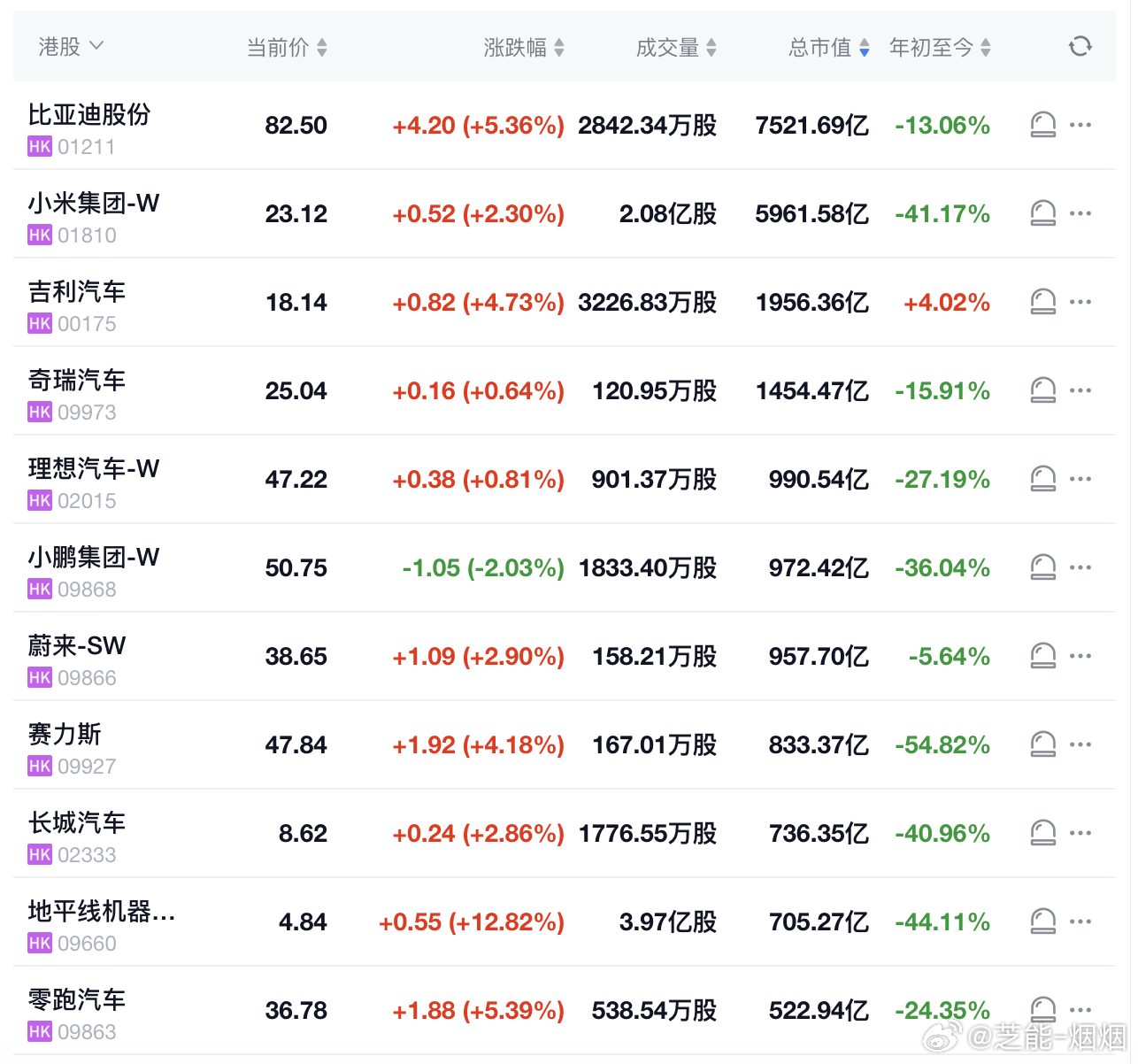The height and width of the screenshot is (1064, 1138).
Task: Open the more options dots for 理想汽车-W
Action: click(1080, 479)
